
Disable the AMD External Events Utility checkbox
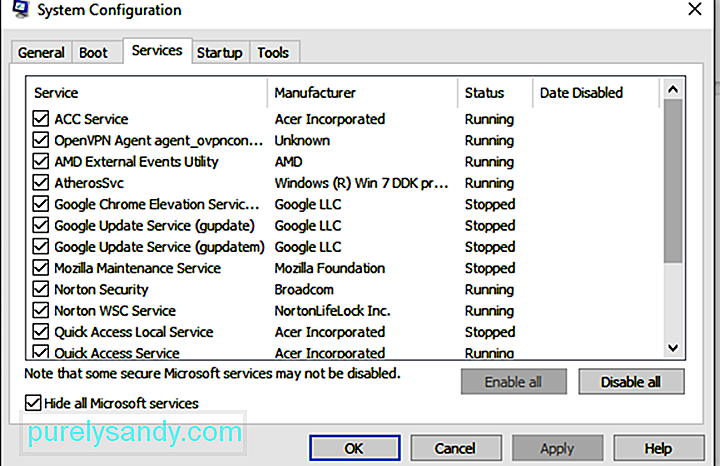(41, 161)
